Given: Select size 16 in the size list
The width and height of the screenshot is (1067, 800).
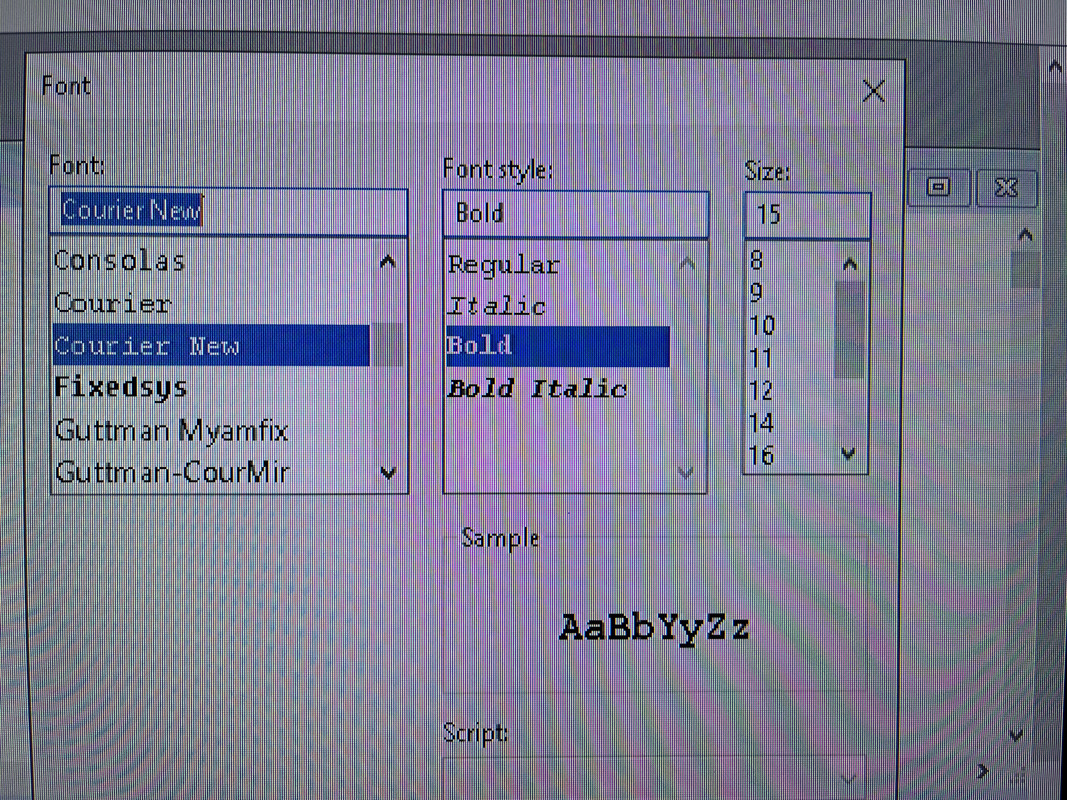Looking at the screenshot, I should 789,455.
